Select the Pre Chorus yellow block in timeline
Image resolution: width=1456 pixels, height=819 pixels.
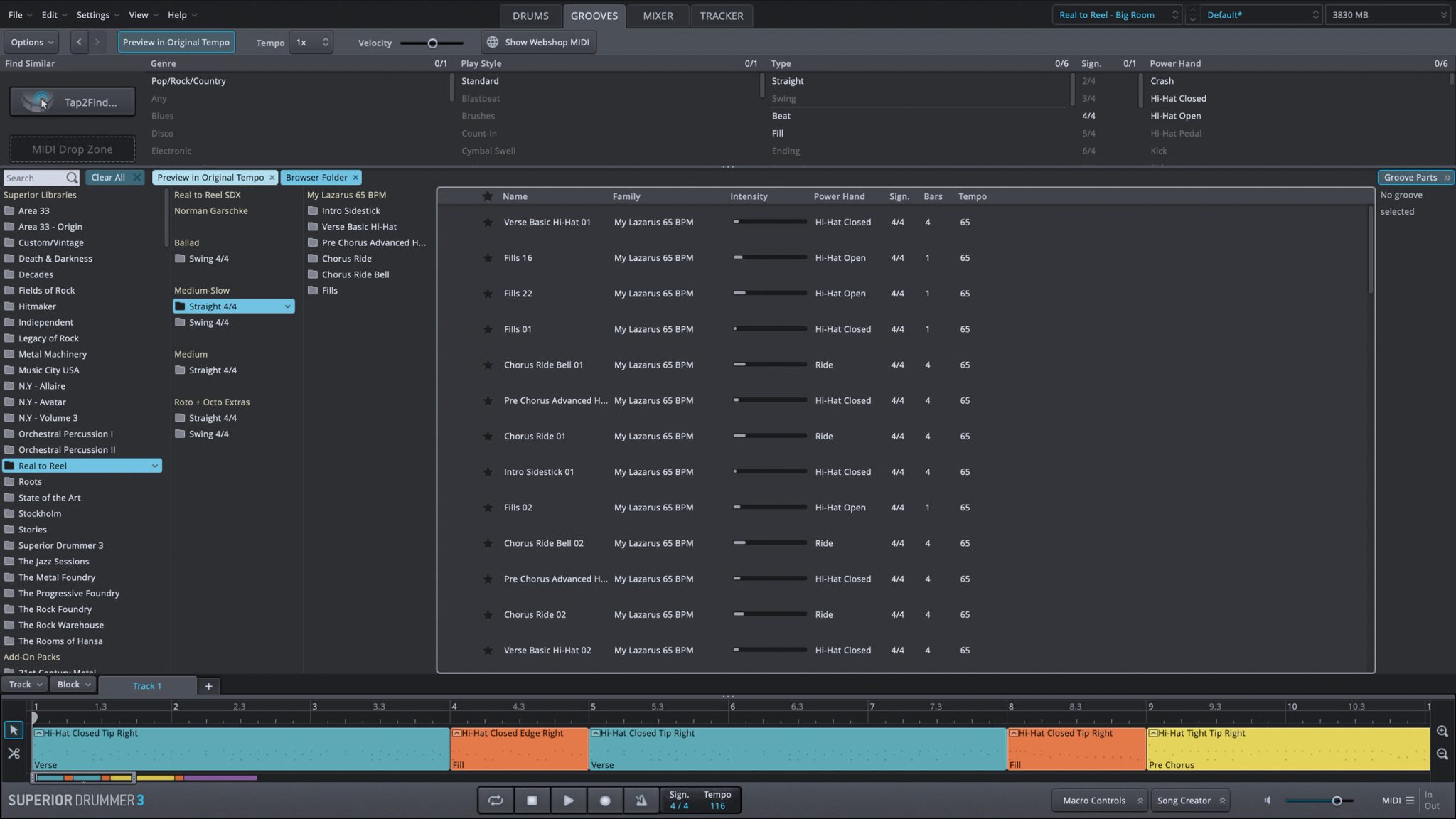click(x=1288, y=749)
